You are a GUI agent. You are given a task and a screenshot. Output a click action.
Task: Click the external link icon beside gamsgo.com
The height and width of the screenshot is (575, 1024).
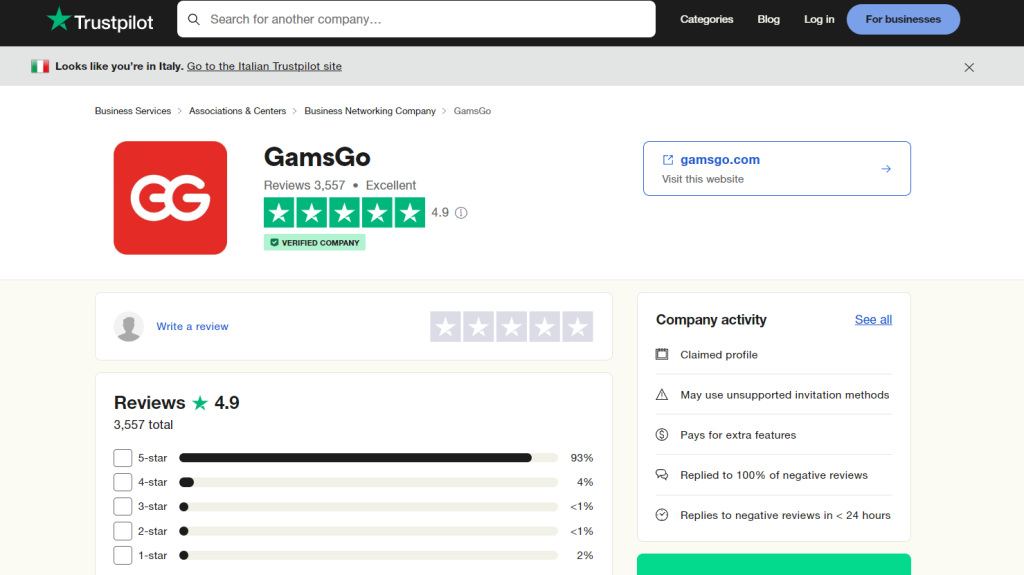[668, 160]
